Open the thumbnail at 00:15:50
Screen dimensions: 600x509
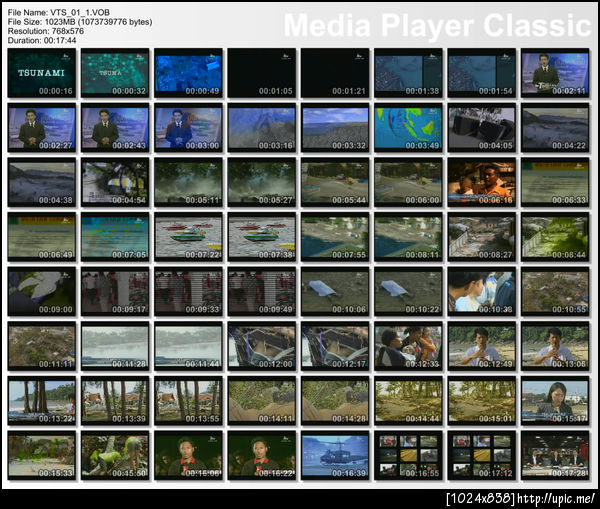[x=115, y=456]
